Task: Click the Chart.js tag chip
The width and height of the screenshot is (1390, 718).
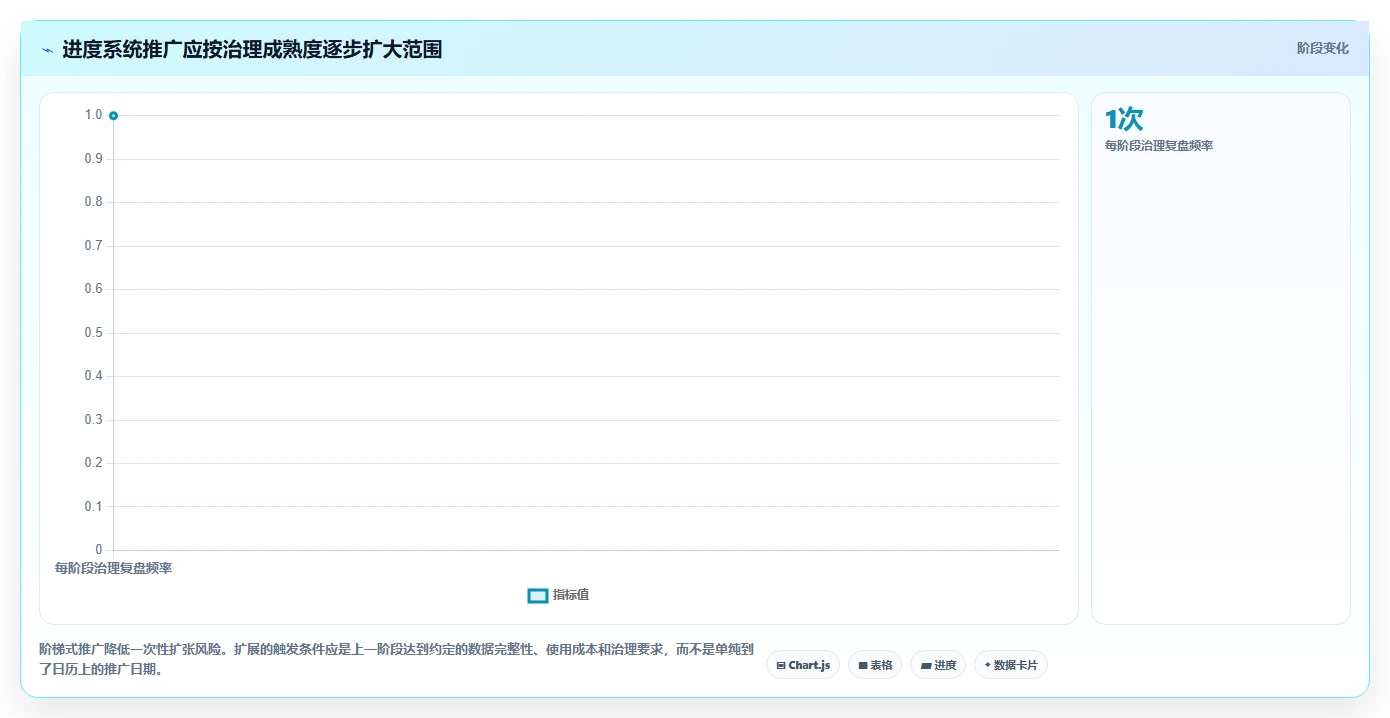Action: (803, 665)
